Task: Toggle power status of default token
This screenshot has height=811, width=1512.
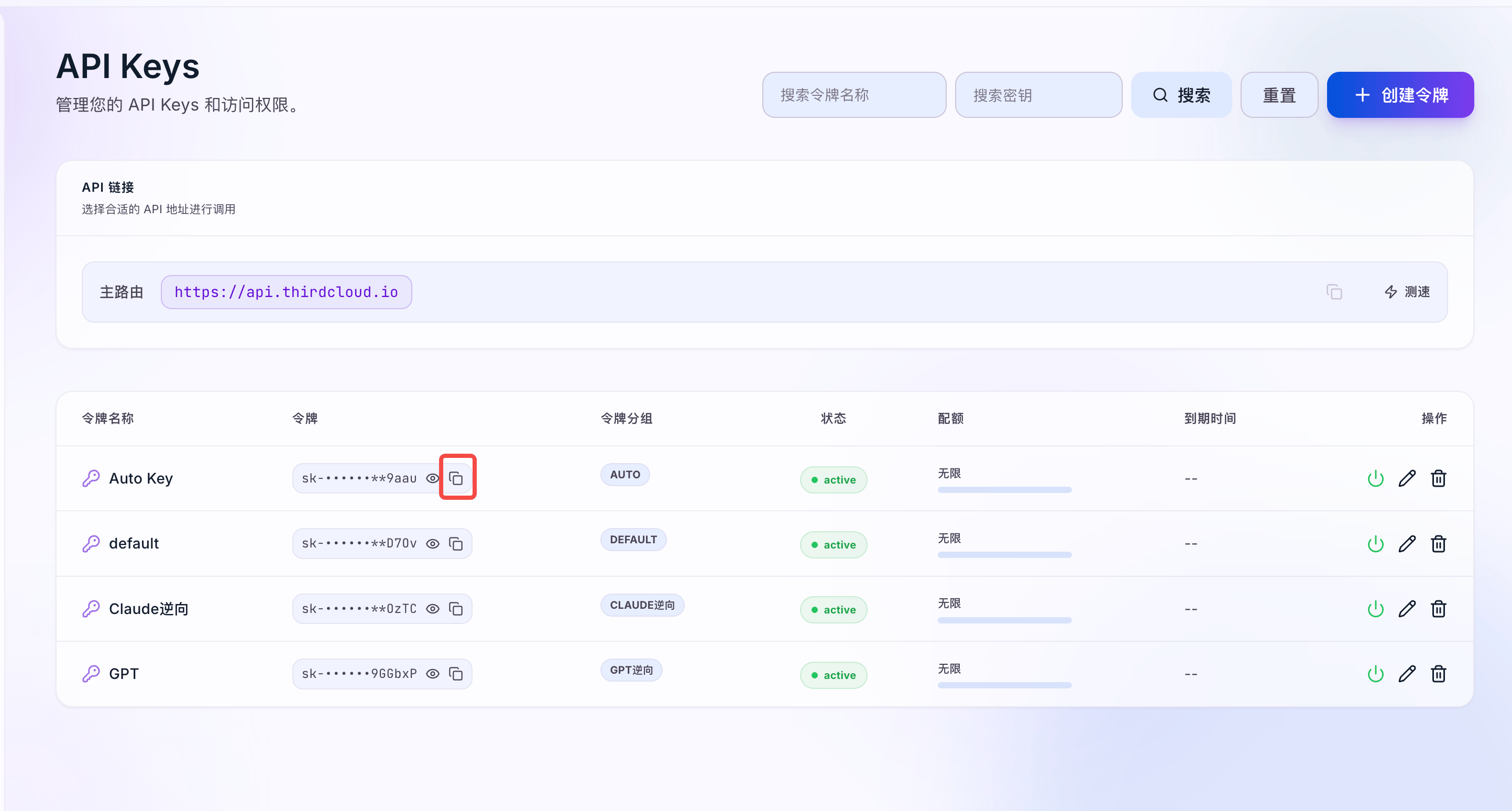Action: [x=1376, y=543]
